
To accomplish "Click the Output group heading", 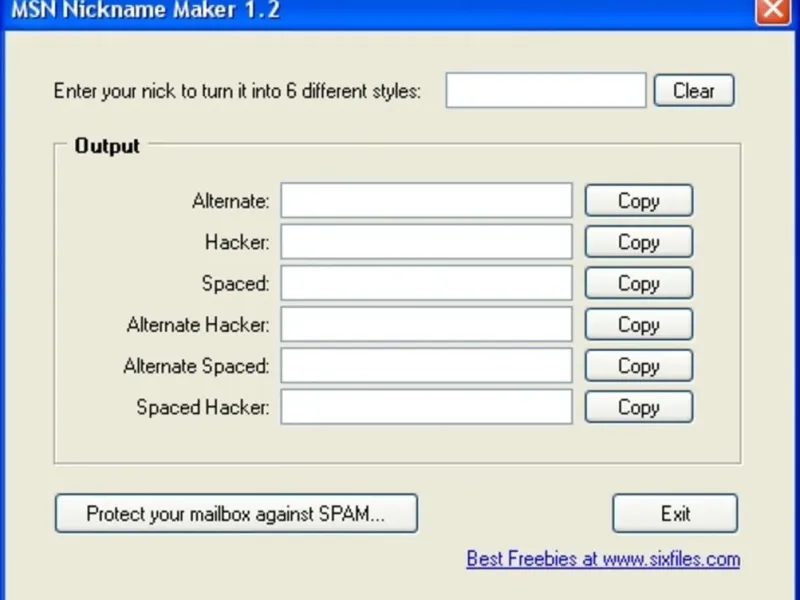I will tap(107, 146).
